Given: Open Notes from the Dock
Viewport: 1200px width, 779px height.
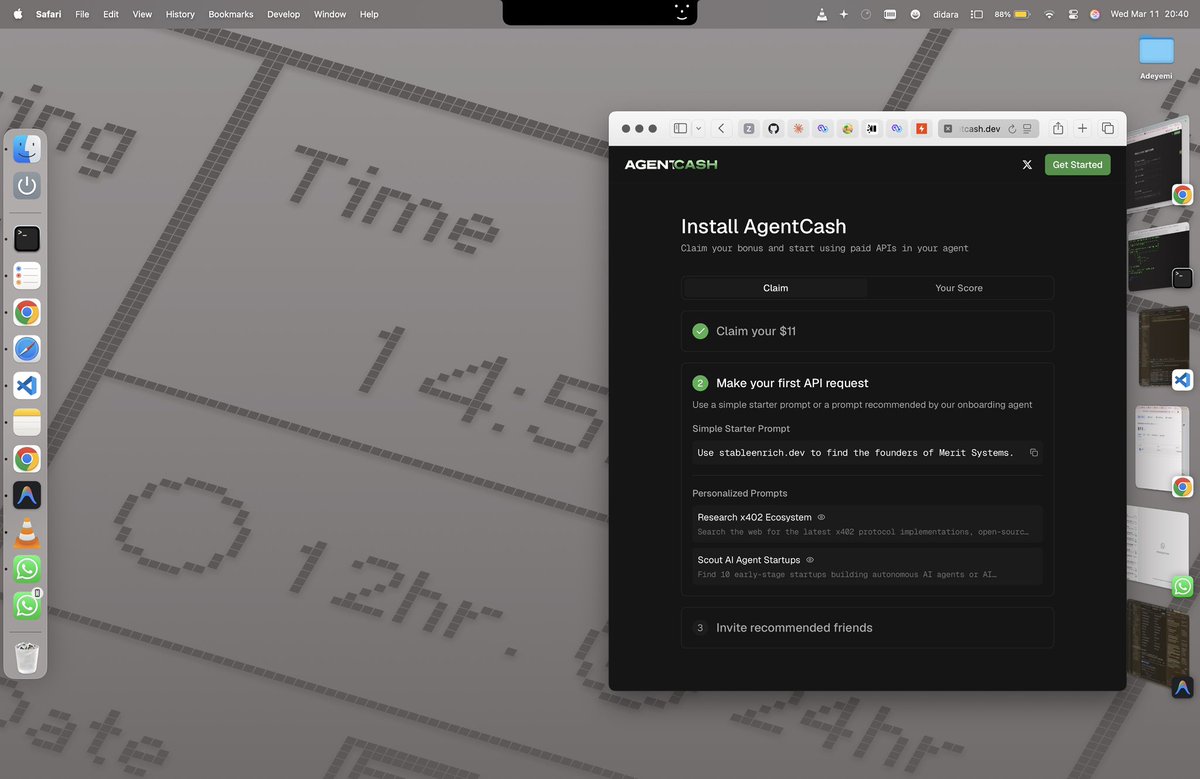Looking at the screenshot, I should click(x=27, y=422).
